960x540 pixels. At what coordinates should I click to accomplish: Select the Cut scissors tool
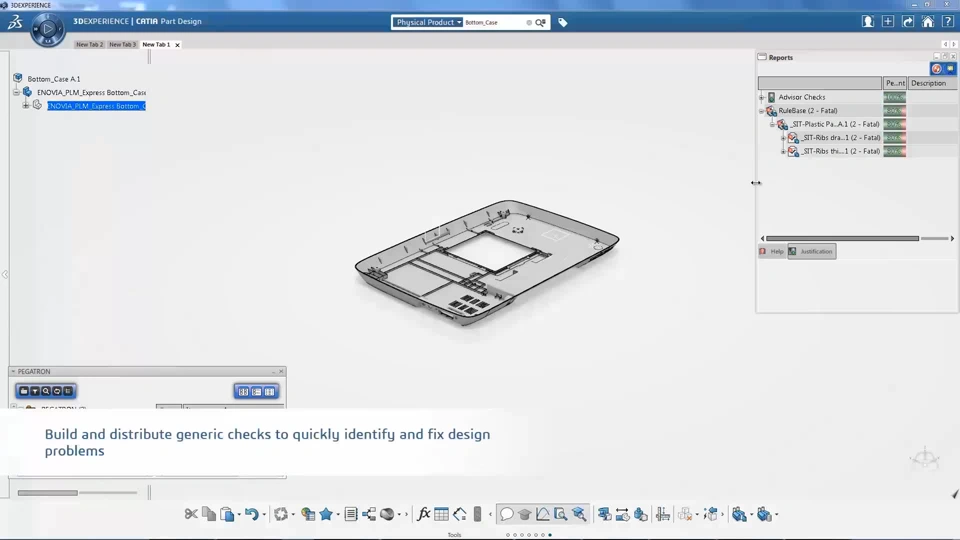(x=191, y=514)
